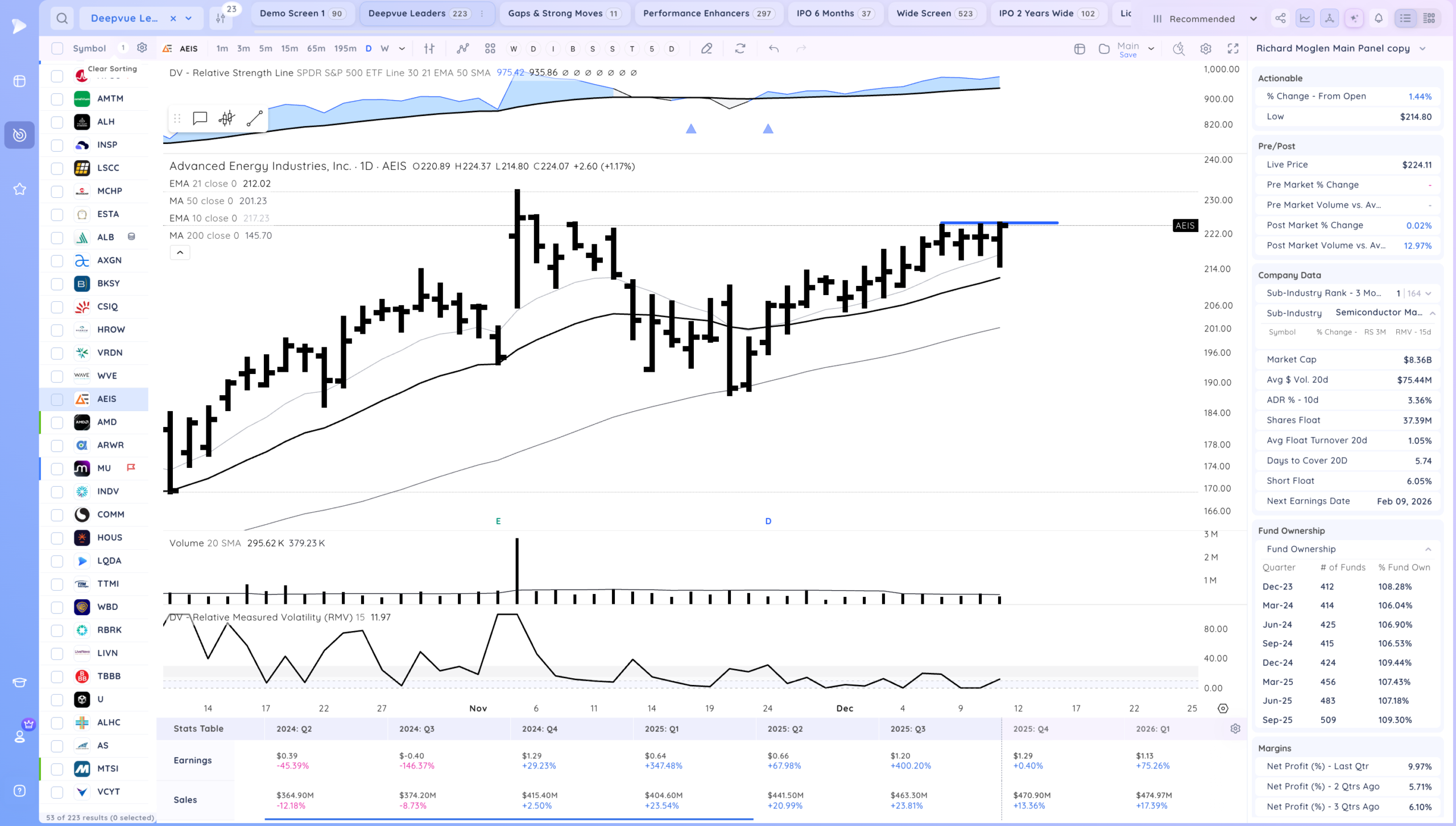Check the AMD row checkbox
Screen dimensions: 1456x826
click(x=57, y=422)
